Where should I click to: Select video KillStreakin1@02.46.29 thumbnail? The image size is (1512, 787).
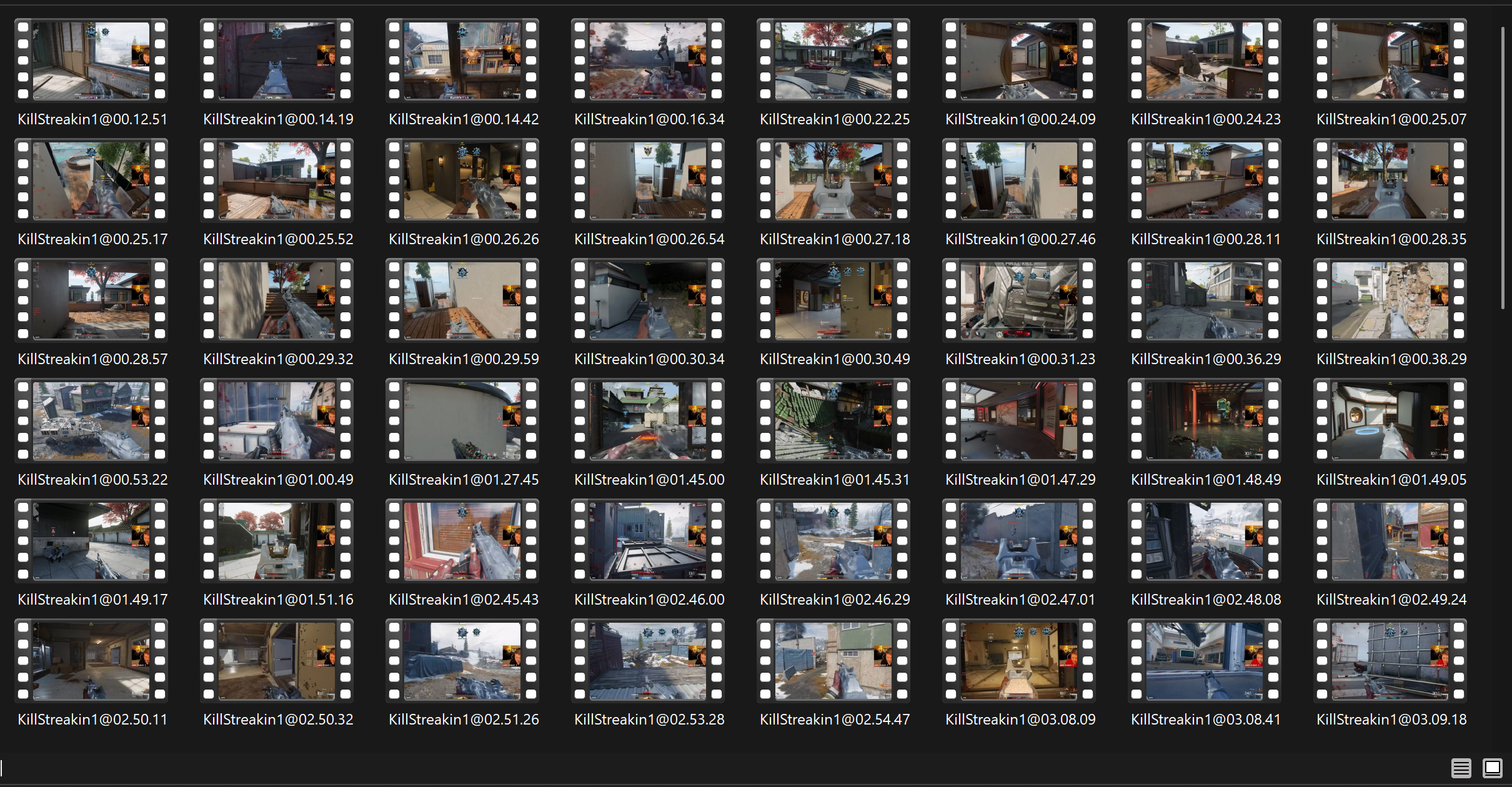(833, 541)
